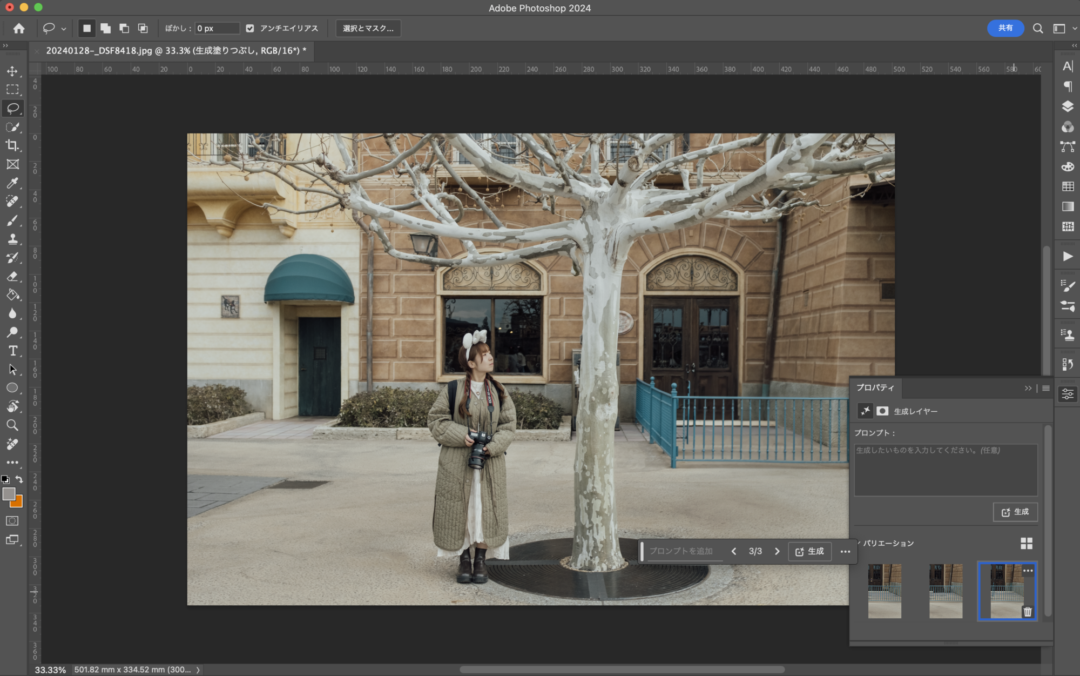
Task: Toggle the Quick Mask mode icon
Action: tap(13, 521)
